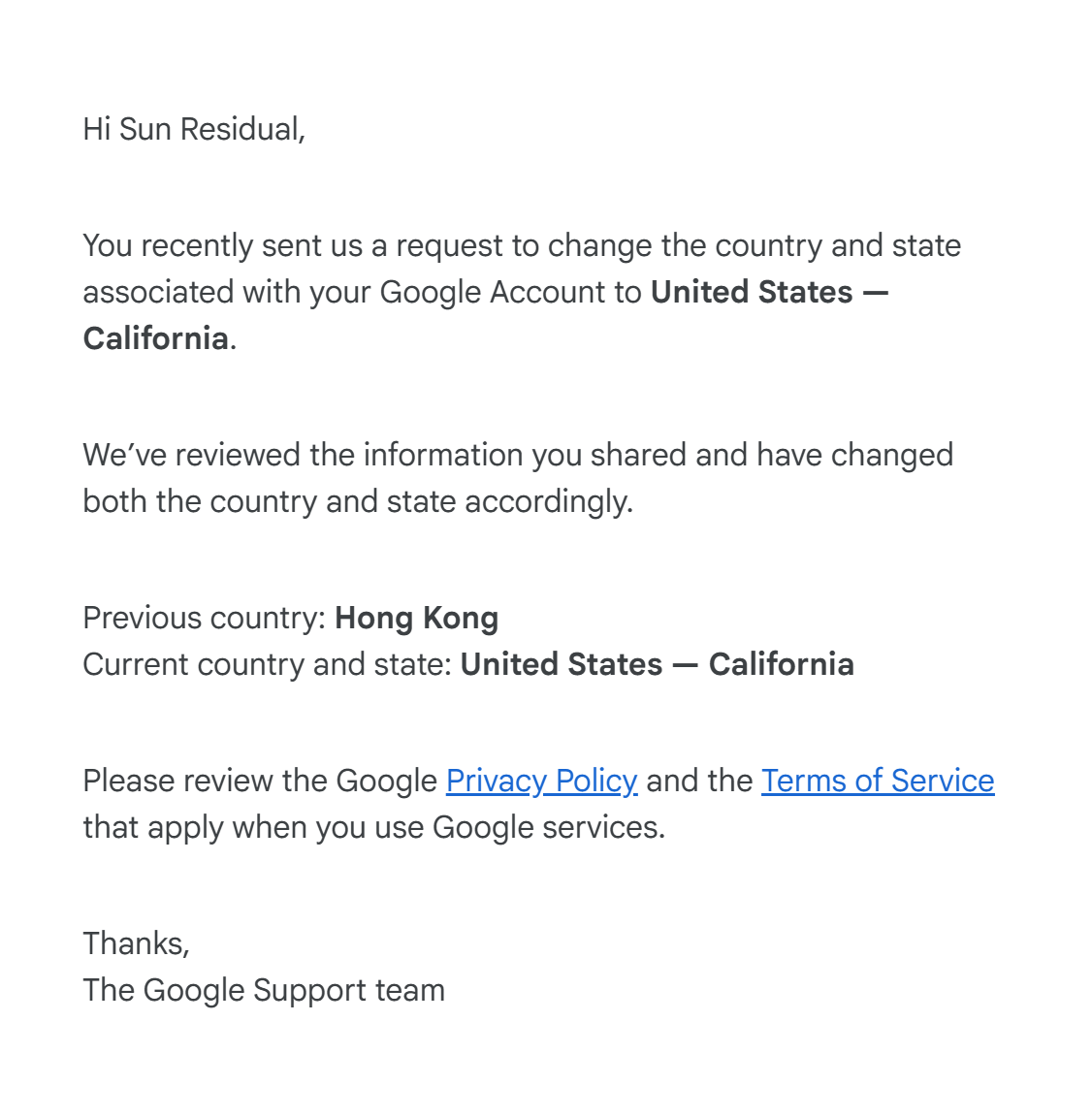Open the Privacy Policy link
The image size is (1092, 1117).
(541, 781)
